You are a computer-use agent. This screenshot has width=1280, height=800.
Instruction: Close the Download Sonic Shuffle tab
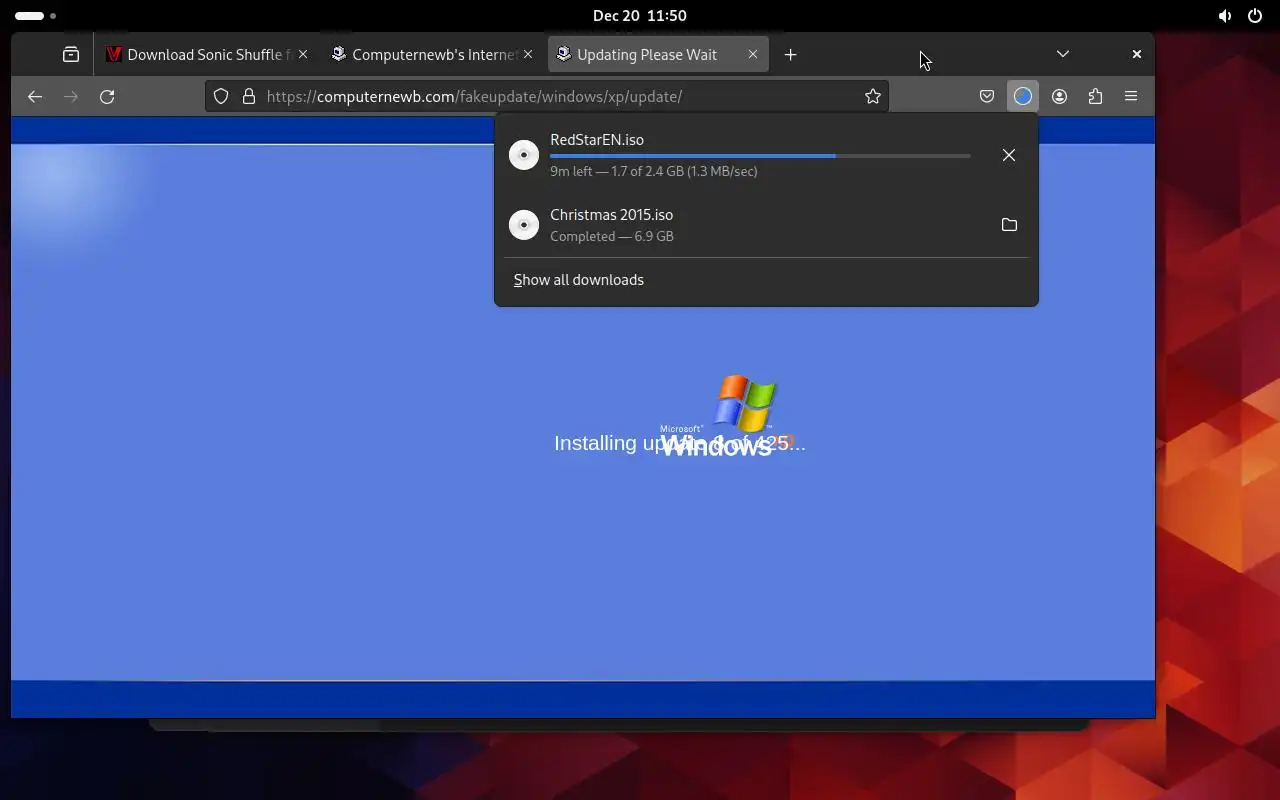click(x=303, y=55)
